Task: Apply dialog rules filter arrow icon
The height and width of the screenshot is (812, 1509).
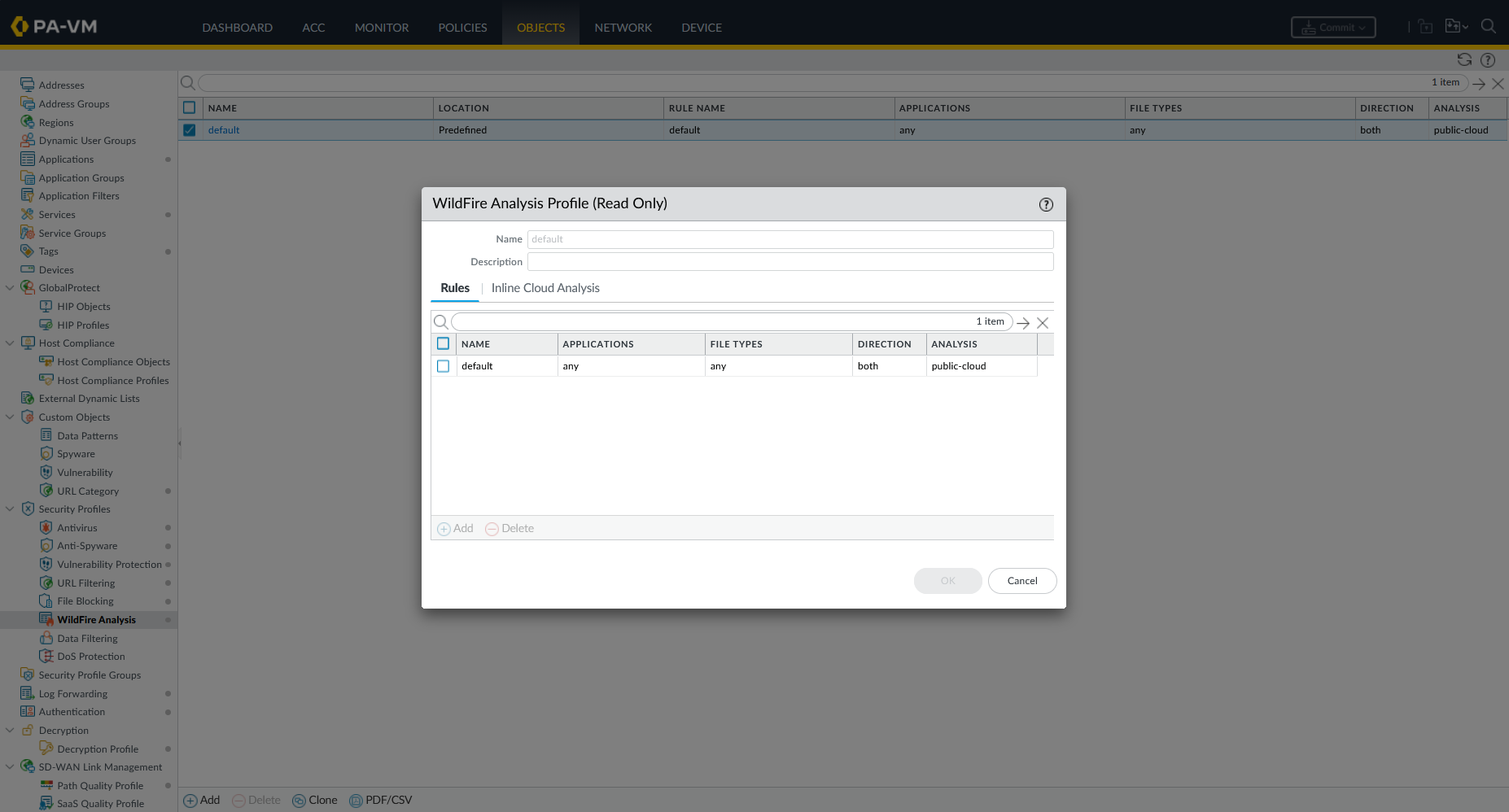Action: [x=1023, y=323]
